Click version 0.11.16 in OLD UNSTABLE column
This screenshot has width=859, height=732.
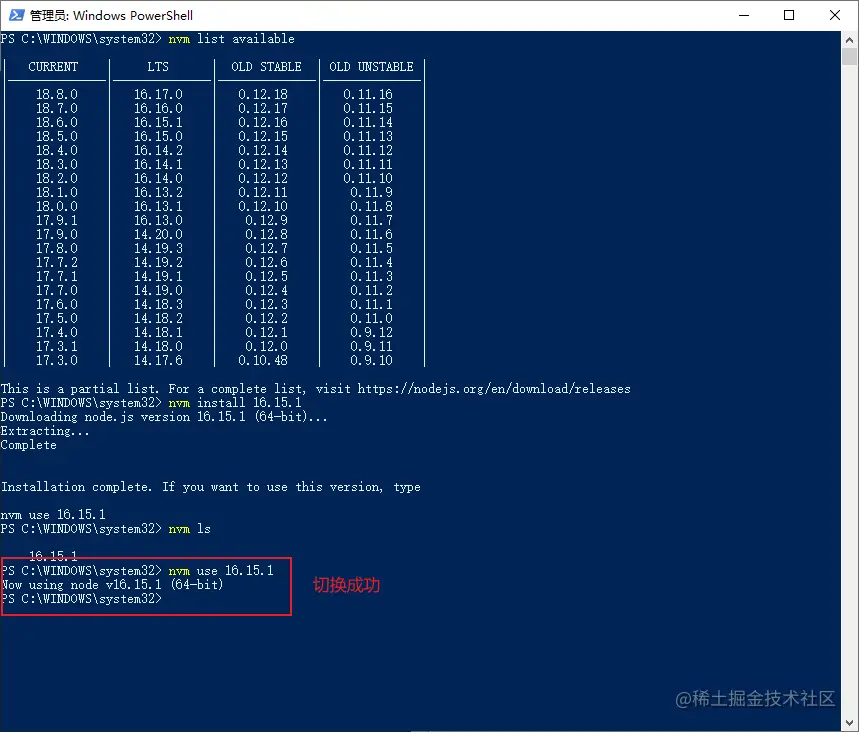pos(368,94)
